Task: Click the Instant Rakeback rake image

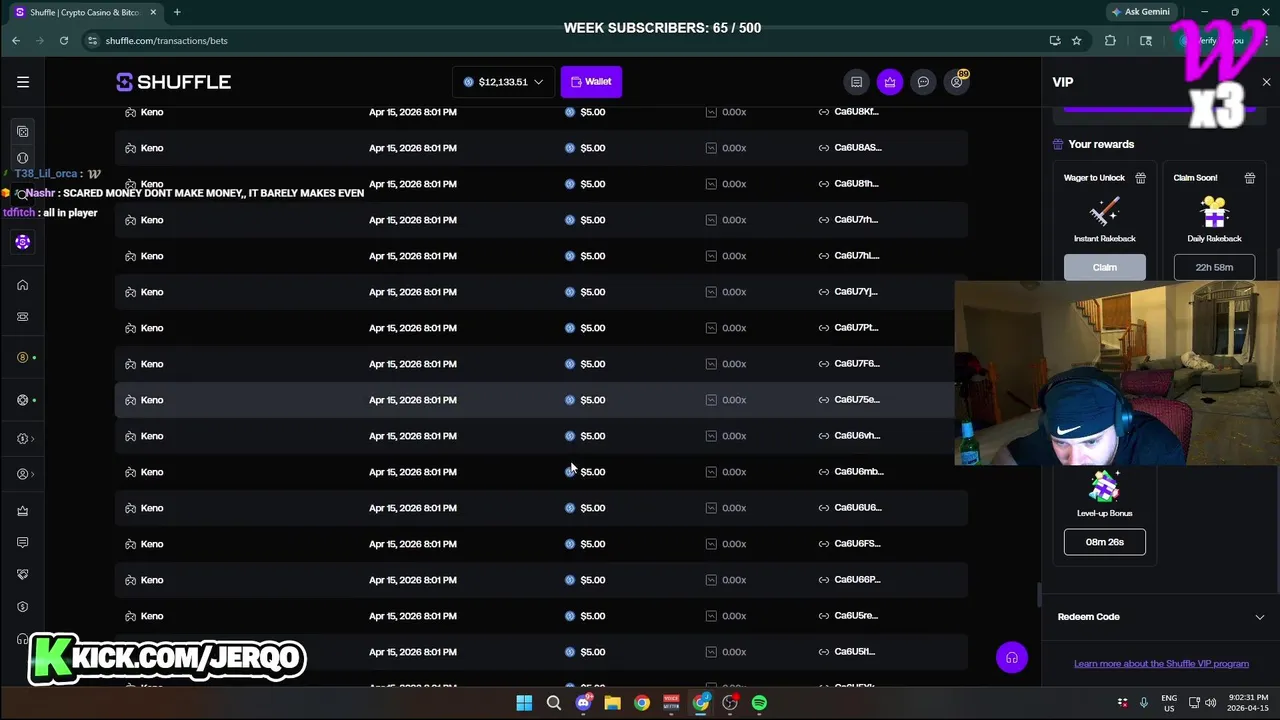Action: [1105, 212]
